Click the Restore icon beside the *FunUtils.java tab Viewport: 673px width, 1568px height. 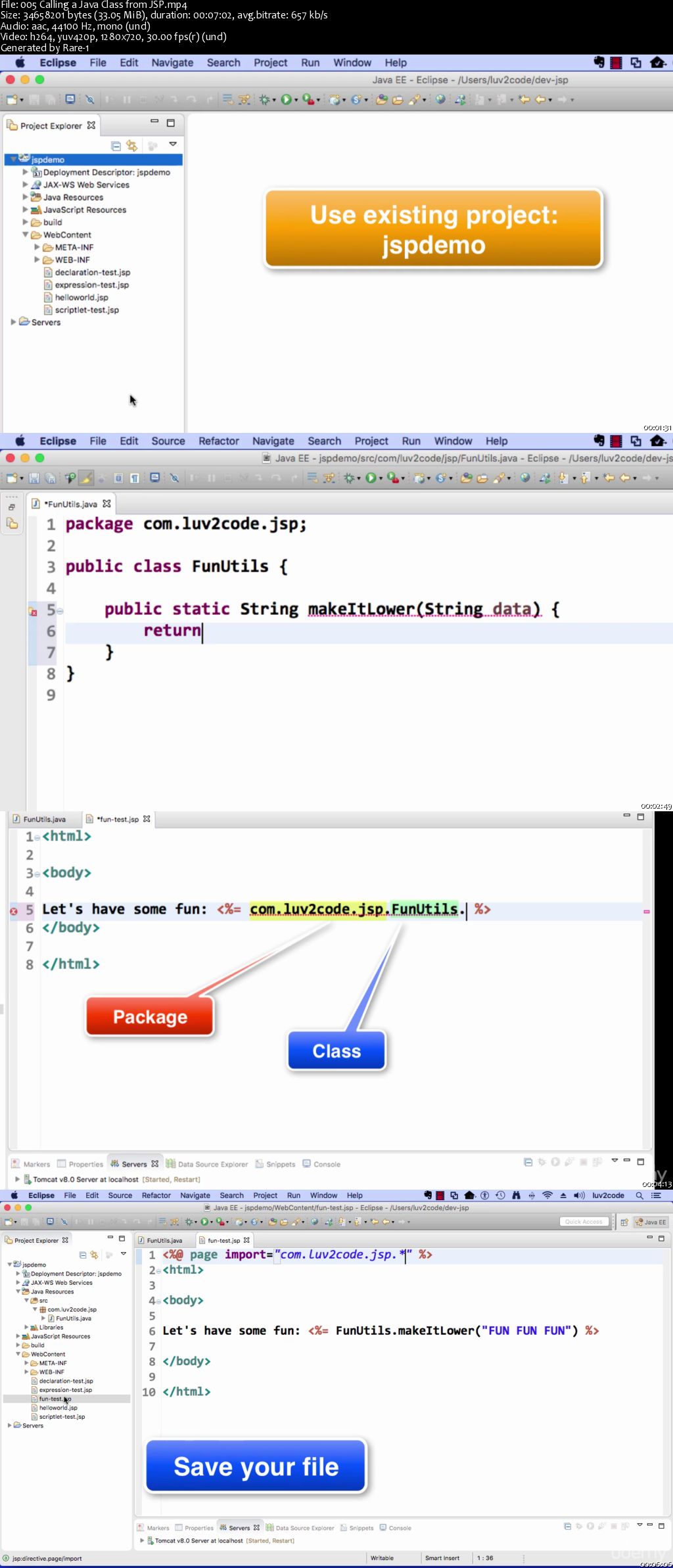pos(12,507)
